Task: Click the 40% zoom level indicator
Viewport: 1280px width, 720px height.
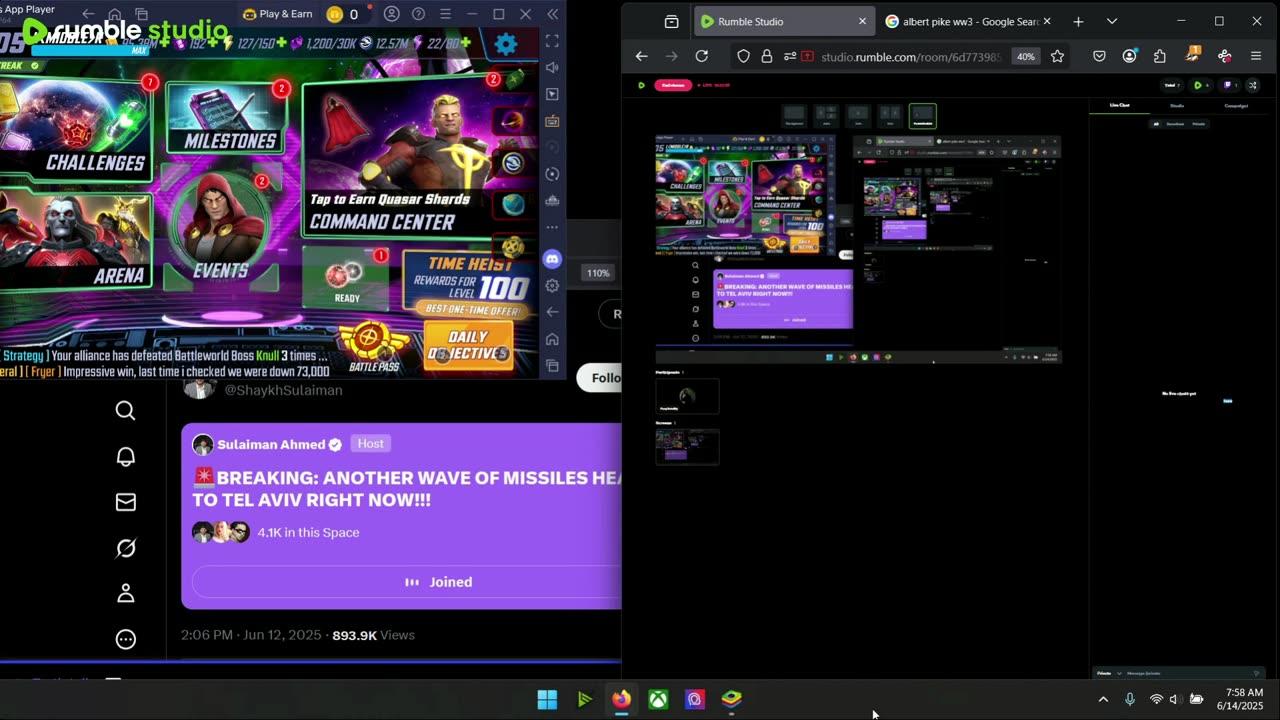Action: pos(1026,57)
